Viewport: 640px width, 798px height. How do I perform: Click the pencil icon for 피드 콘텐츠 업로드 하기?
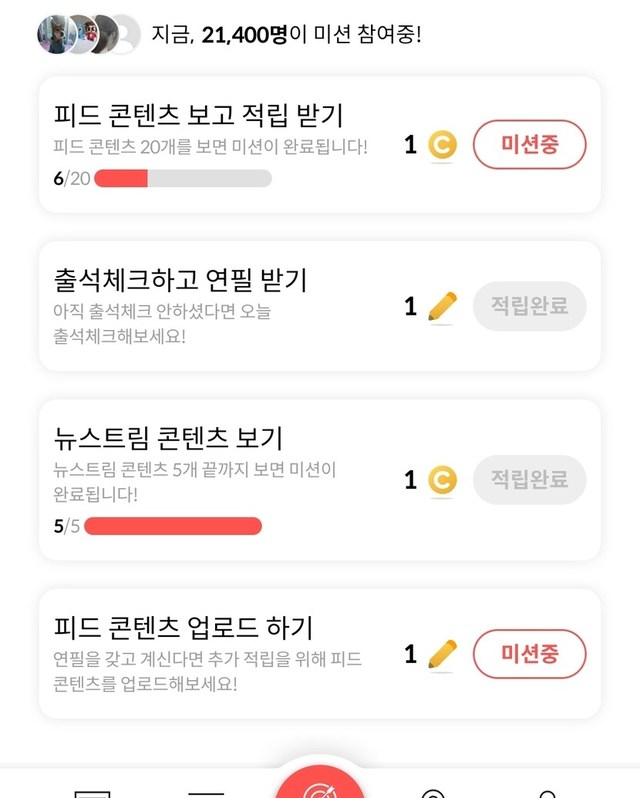[442, 655]
